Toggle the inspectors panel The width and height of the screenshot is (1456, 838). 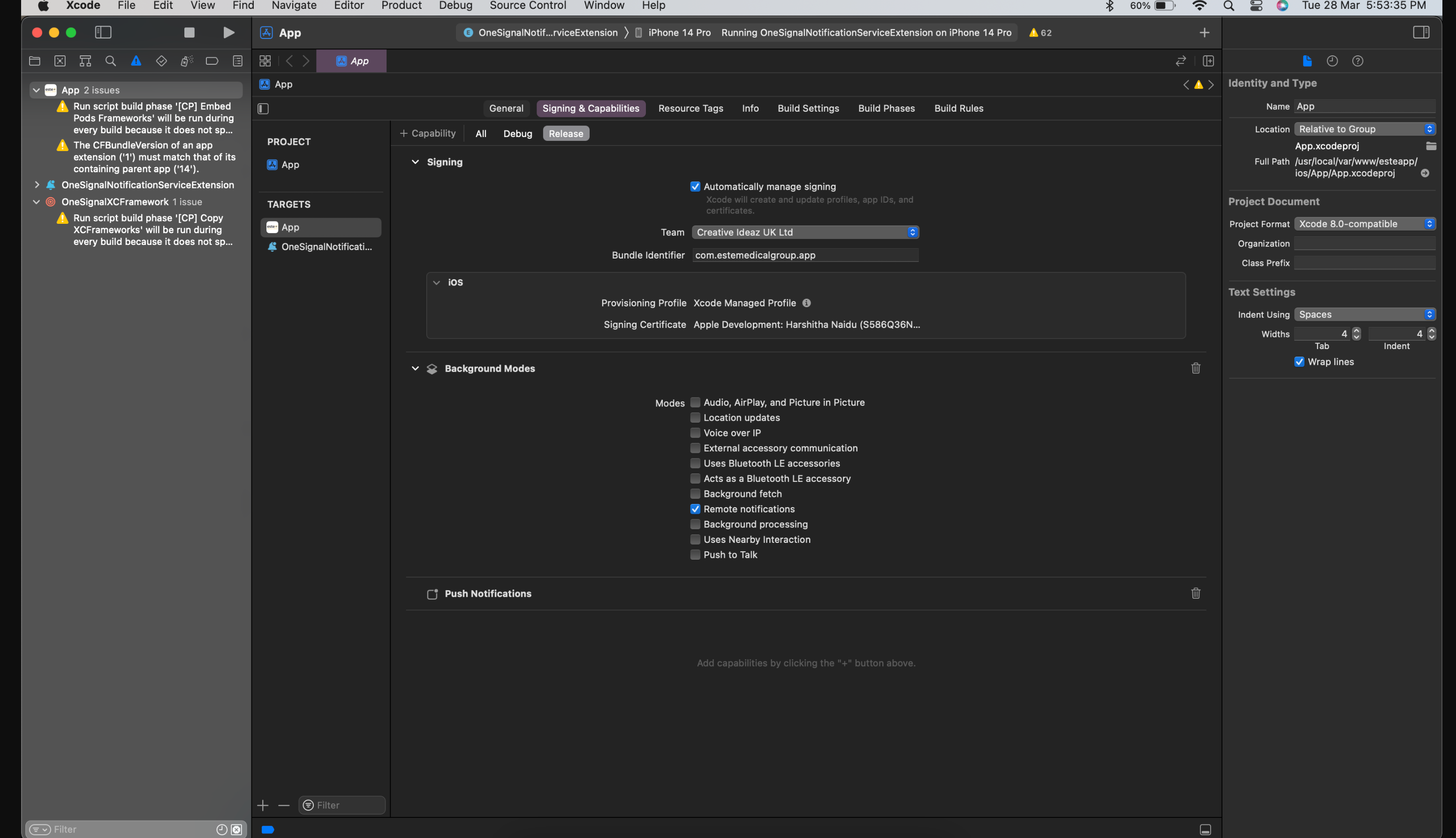coord(1421,33)
